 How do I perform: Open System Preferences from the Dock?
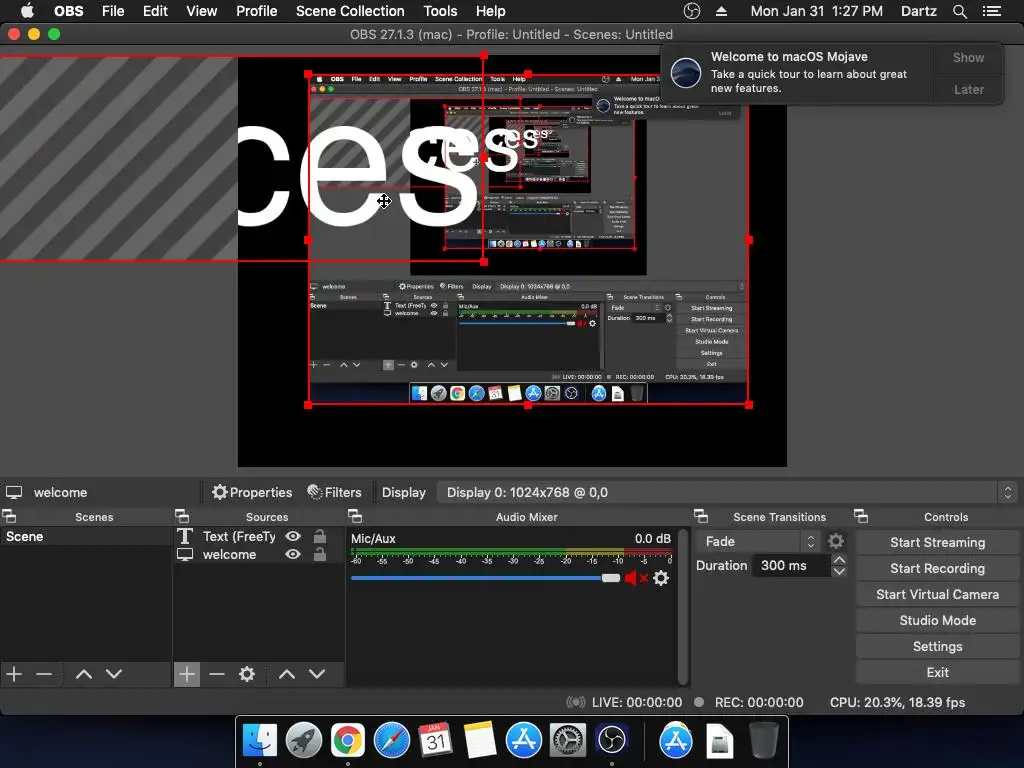click(x=568, y=741)
